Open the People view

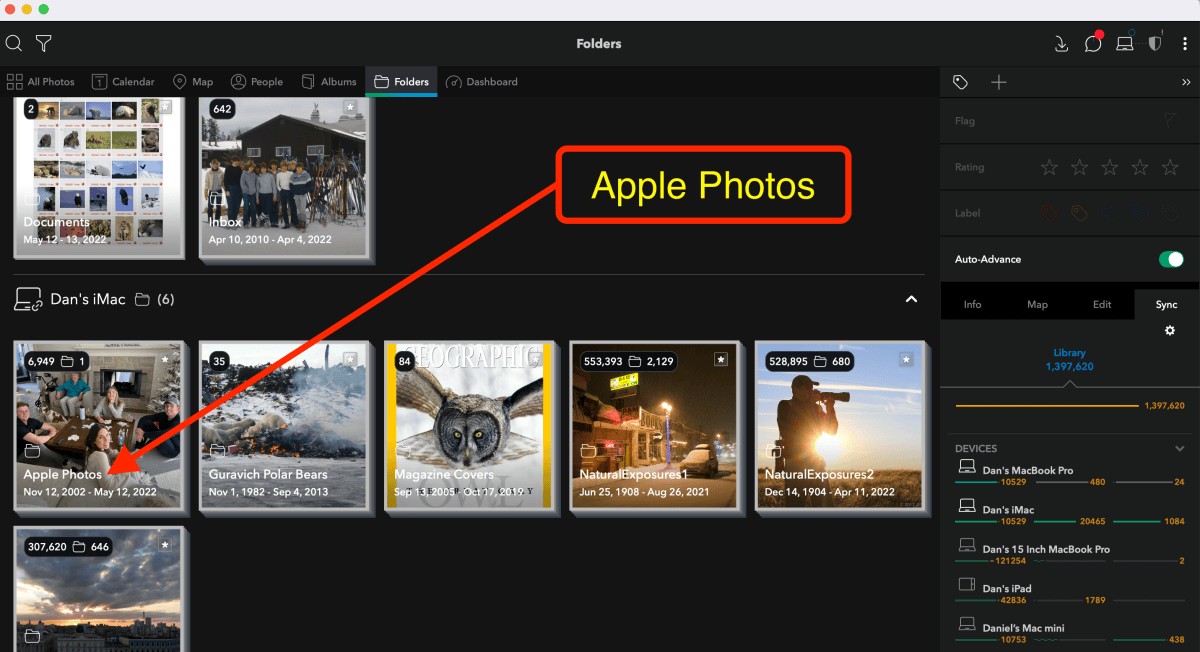257,82
